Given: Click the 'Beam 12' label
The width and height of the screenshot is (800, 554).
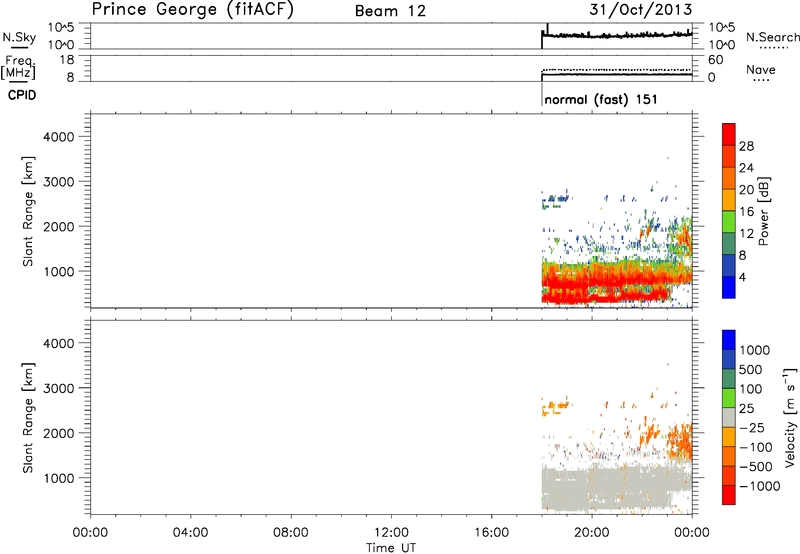Looking at the screenshot, I should [390, 11].
